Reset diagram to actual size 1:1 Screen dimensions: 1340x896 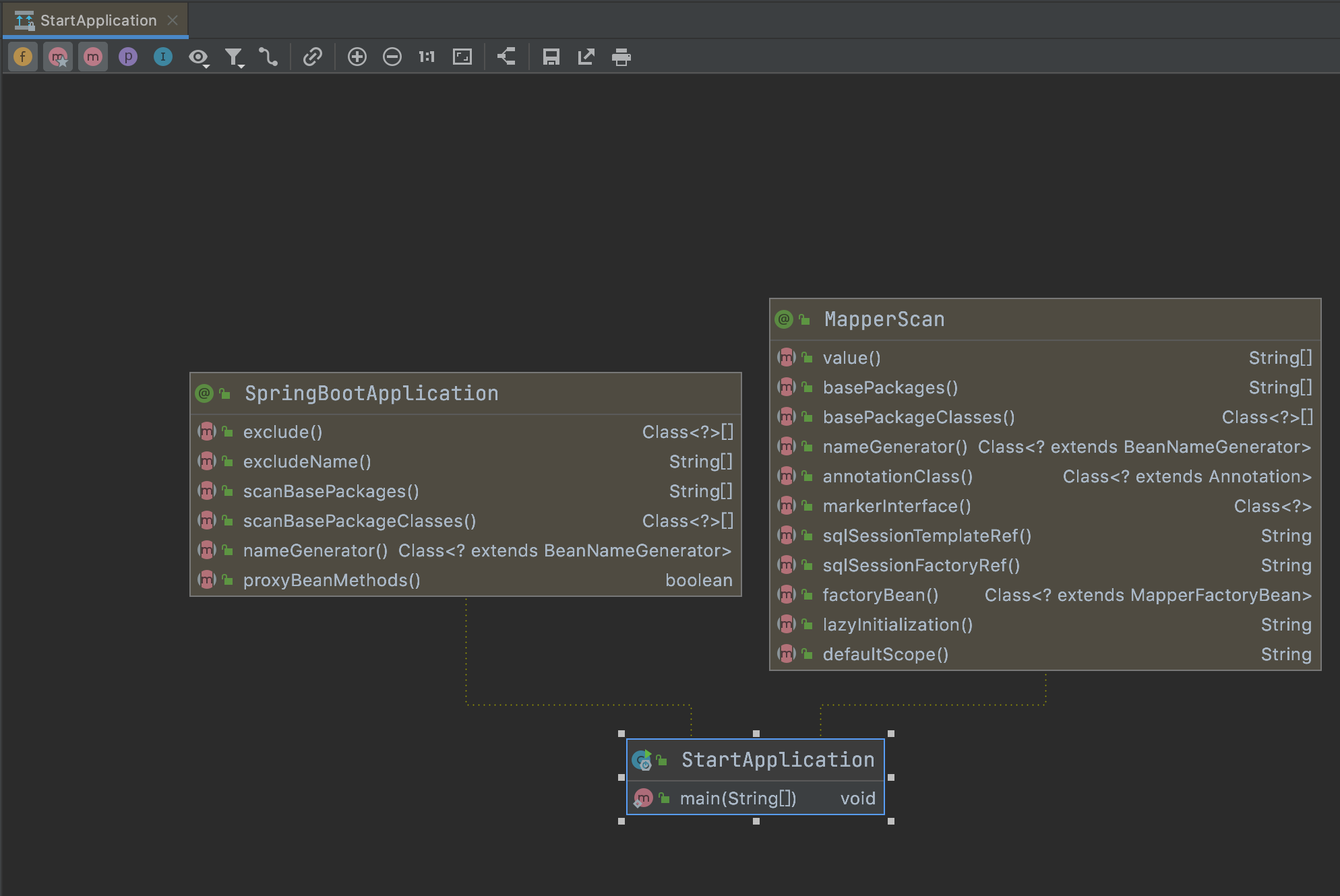[x=427, y=57]
